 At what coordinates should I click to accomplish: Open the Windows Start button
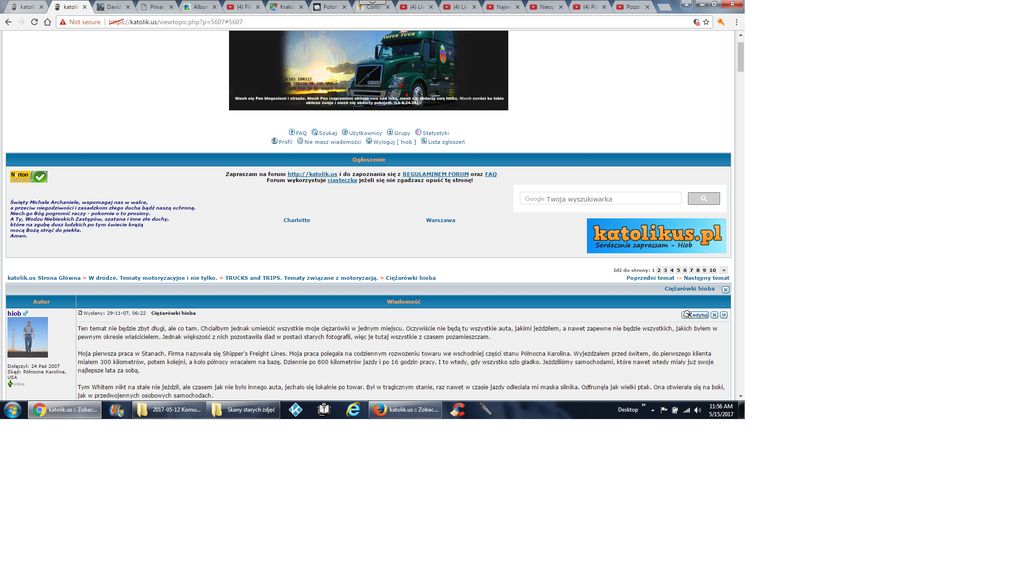pos(12,410)
